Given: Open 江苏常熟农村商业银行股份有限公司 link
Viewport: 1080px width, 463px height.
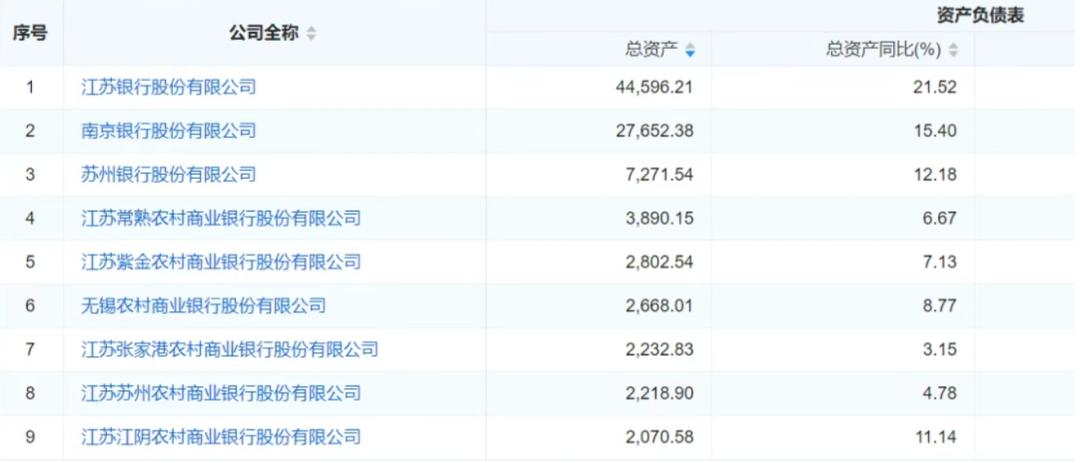Looking at the screenshot, I should click(x=221, y=218).
